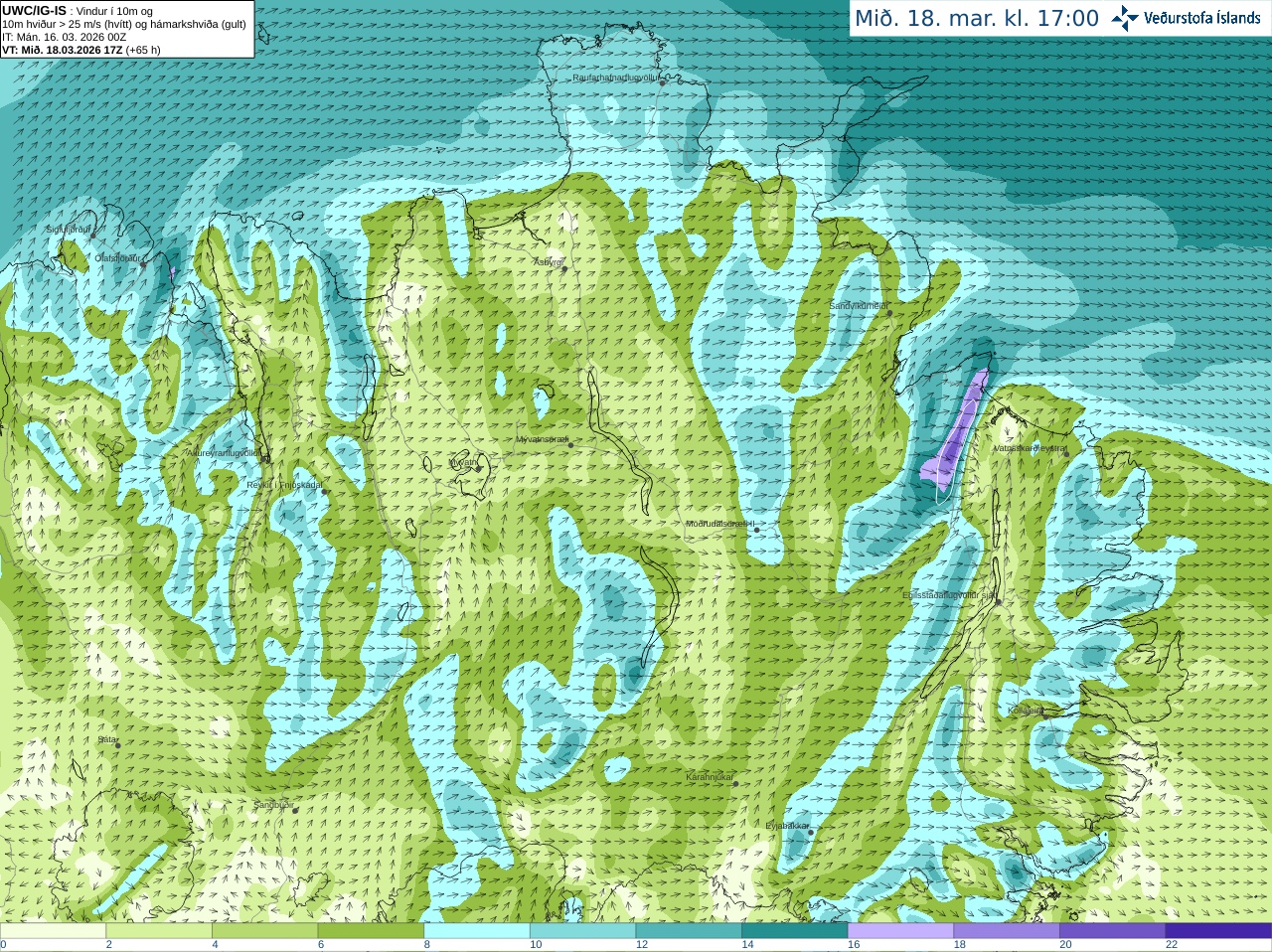Viewport: 1272px width, 952px height.
Task: Click the "Vindur í 10m og" description text
Action: pos(114,11)
